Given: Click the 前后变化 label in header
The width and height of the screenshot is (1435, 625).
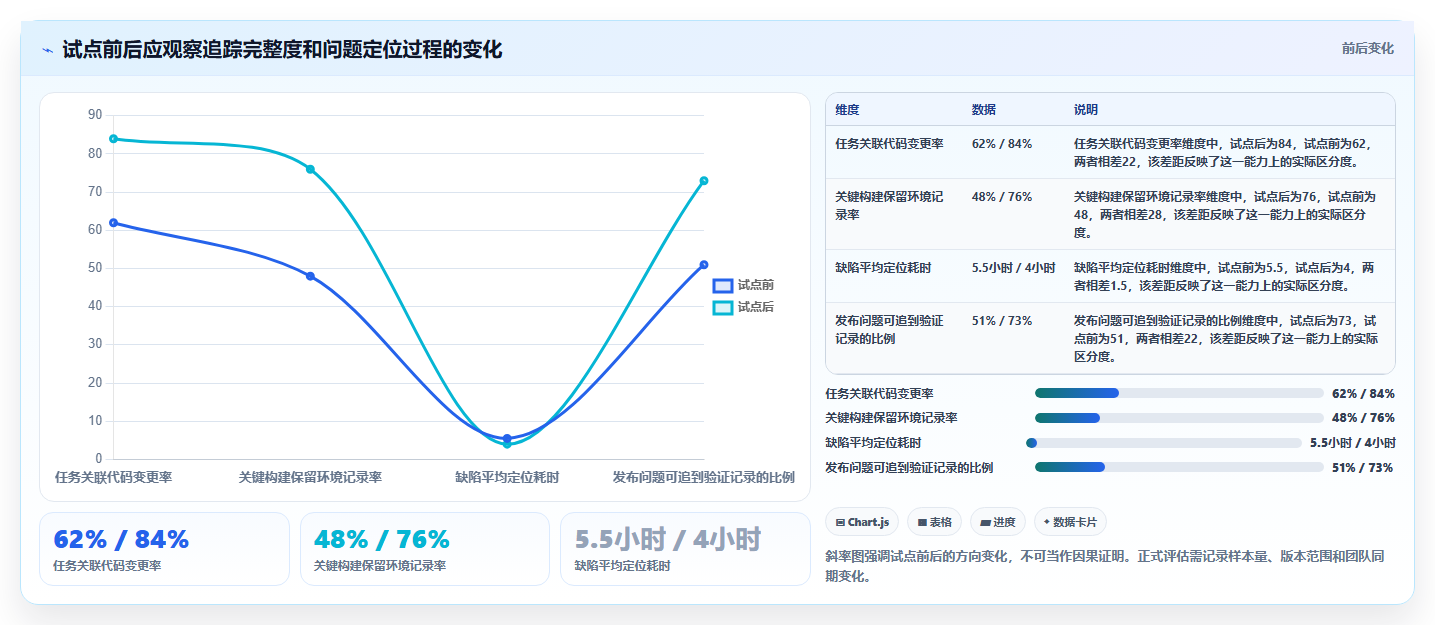Looking at the screenshot, I should pos(1367,49).
